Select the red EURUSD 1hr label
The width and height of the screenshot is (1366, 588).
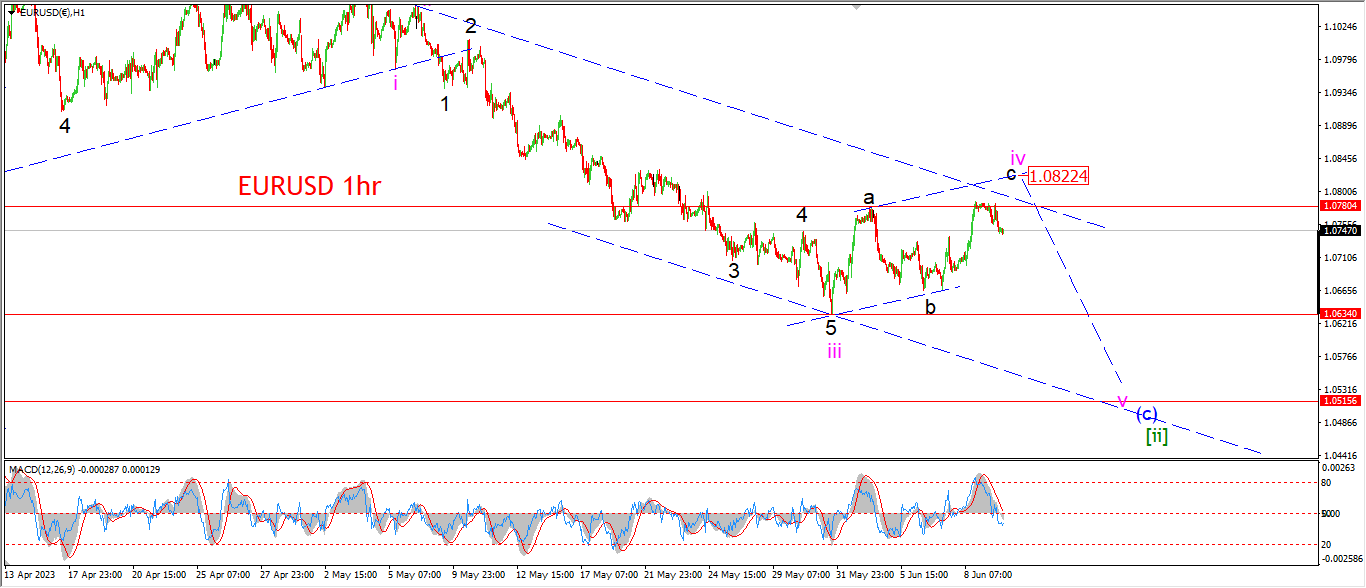coord(309,185)
